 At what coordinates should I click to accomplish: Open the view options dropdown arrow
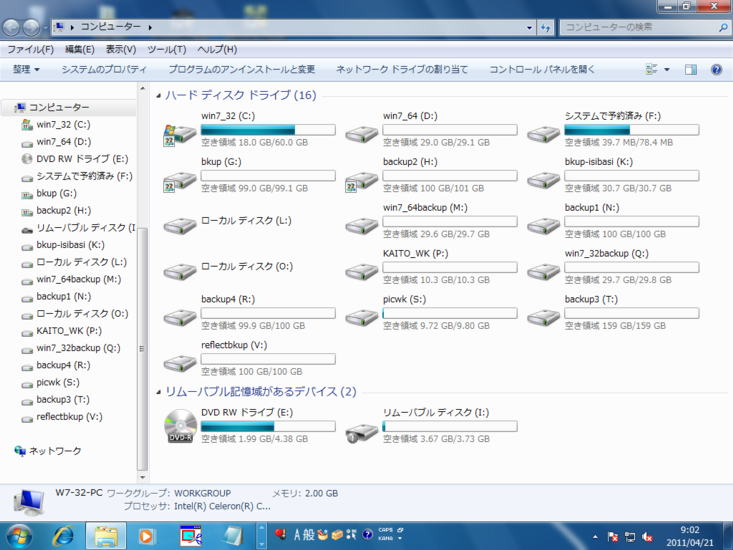pos(666,70)
